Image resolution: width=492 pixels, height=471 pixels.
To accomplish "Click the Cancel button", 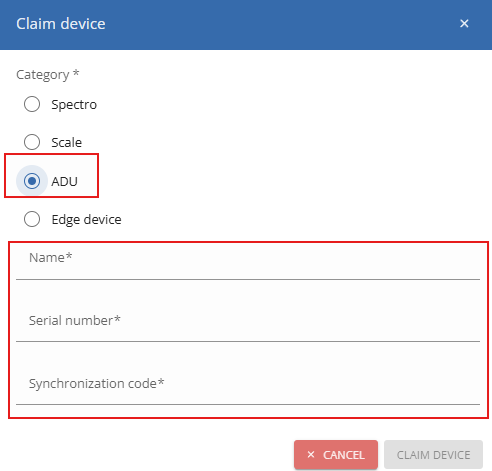I will 336,455.
